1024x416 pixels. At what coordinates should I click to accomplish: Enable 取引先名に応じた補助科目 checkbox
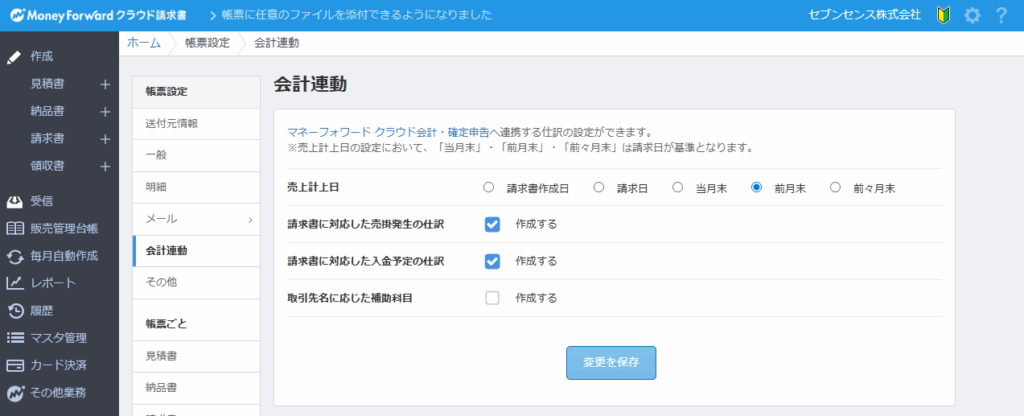click(492, 297)
